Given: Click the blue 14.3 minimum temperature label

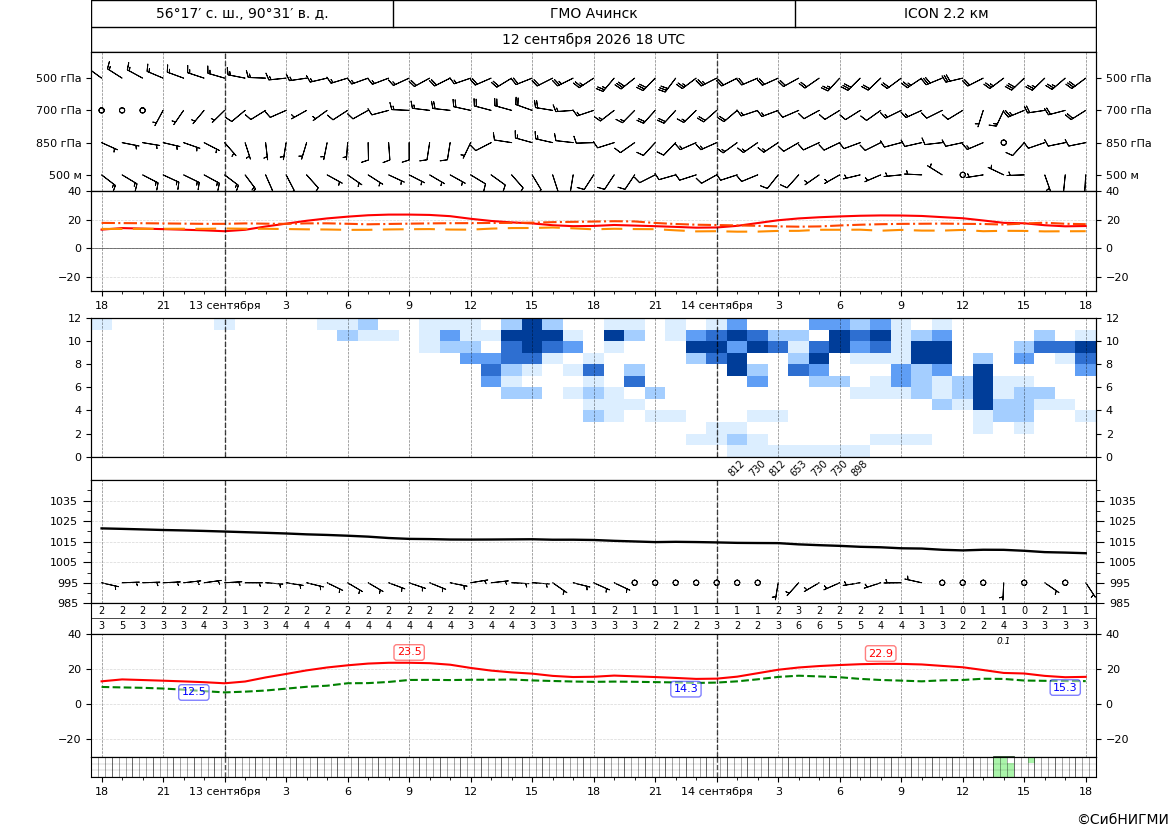Looking at the screenshot, I should (686, 688).
